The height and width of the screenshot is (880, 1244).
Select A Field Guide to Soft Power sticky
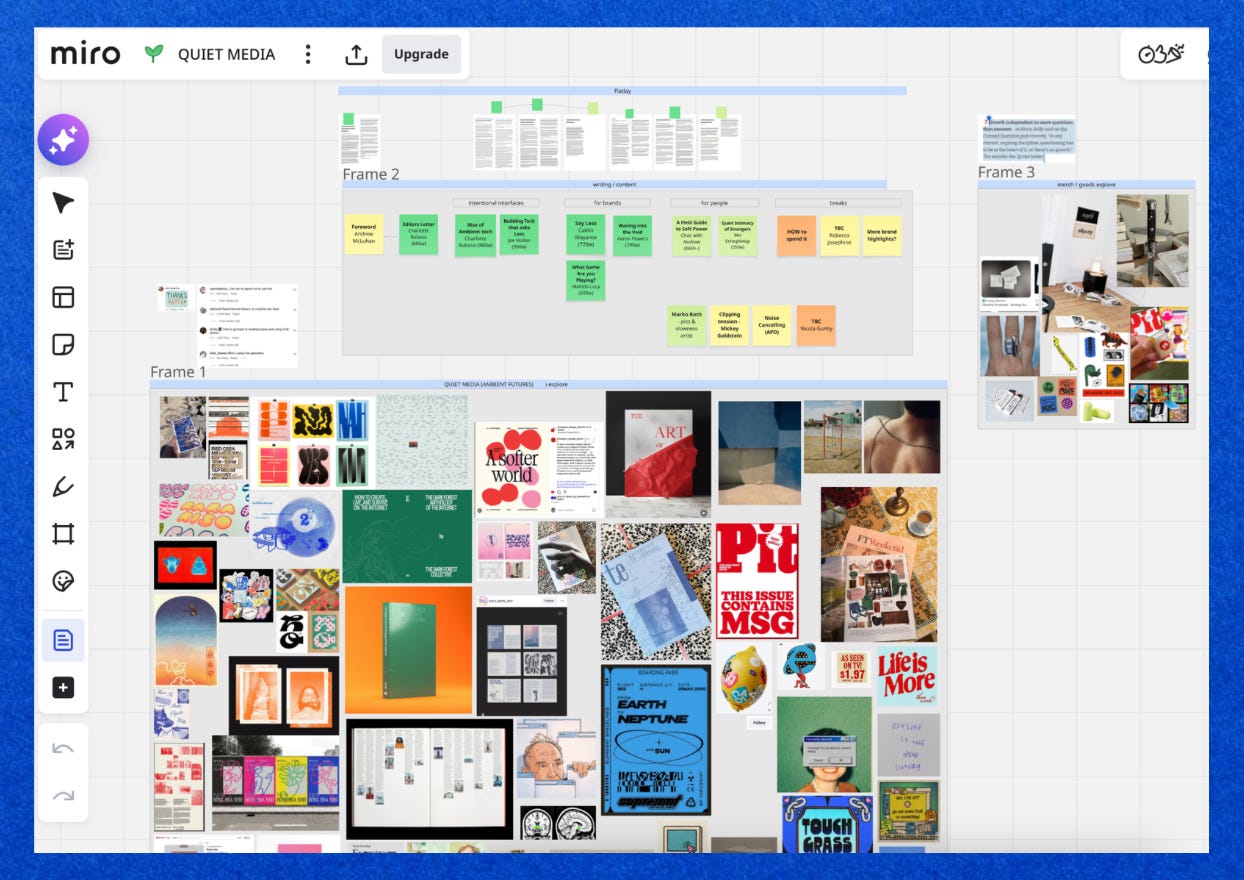coord(692,236)
